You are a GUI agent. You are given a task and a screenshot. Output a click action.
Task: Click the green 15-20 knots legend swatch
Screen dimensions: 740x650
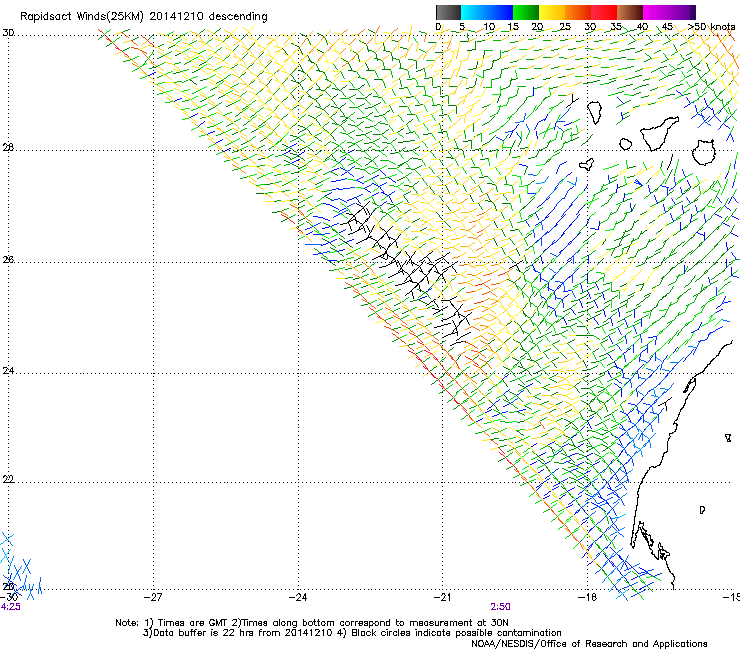(526, 12)
